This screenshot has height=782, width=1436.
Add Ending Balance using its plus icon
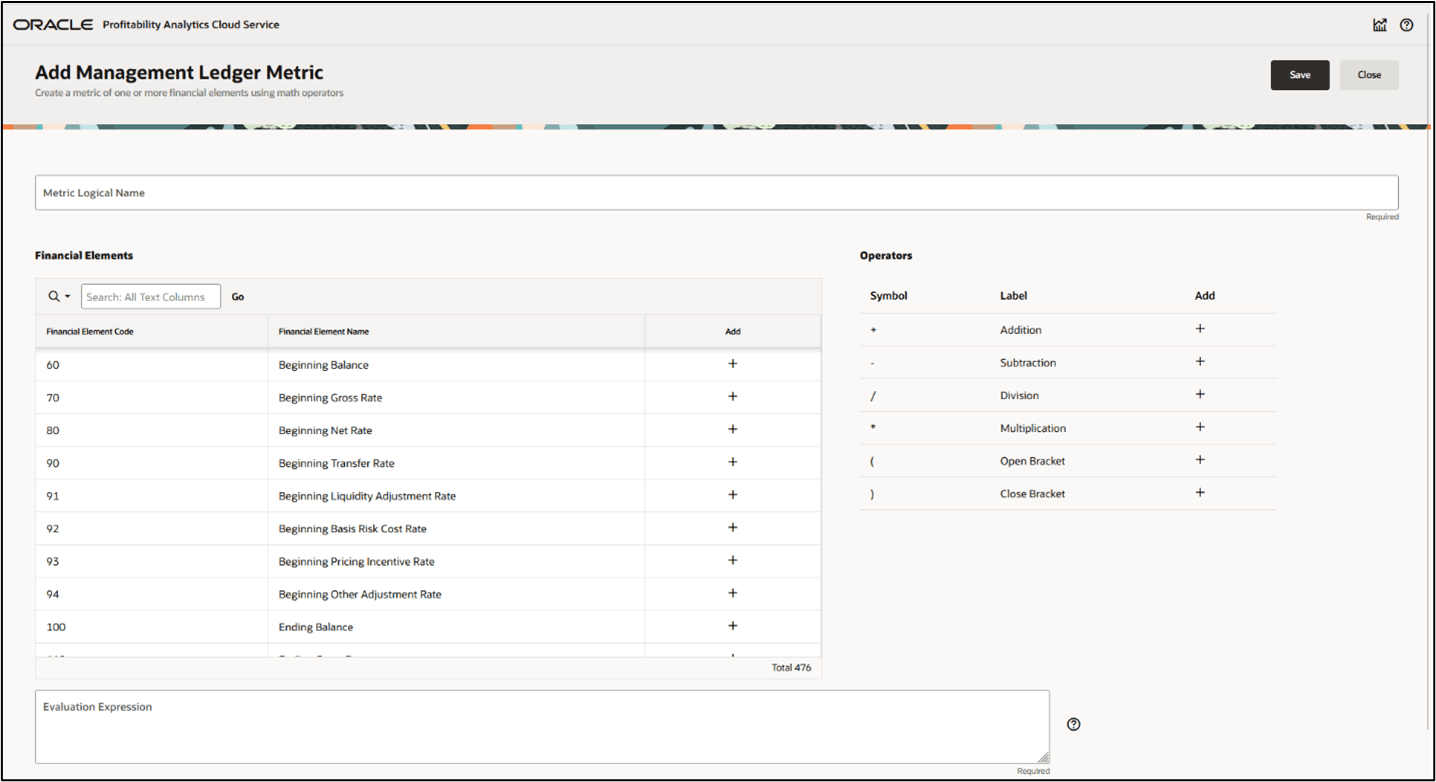click(x=732, y=627)
